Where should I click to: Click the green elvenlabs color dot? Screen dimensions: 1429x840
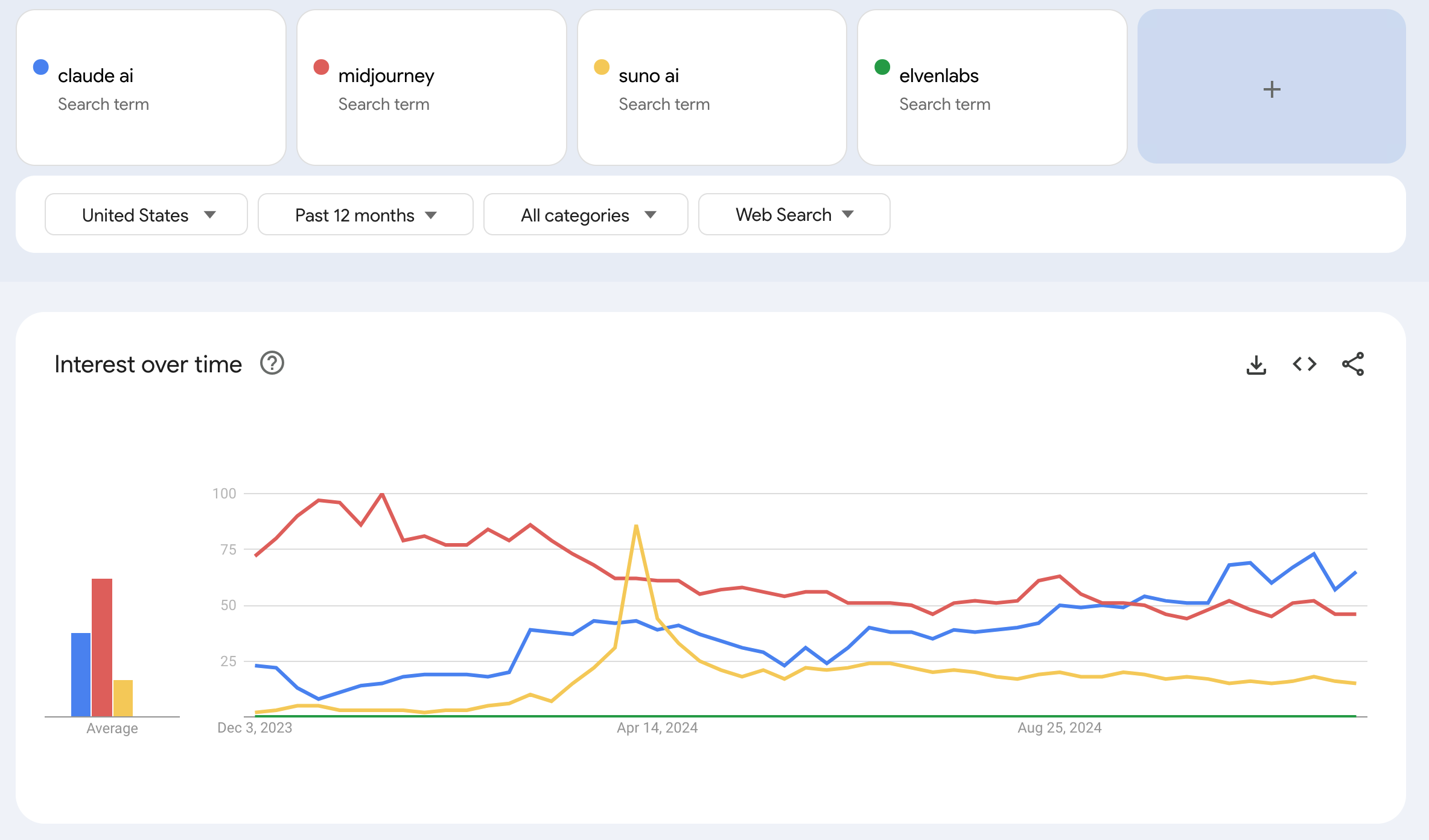tap(882, 67)
